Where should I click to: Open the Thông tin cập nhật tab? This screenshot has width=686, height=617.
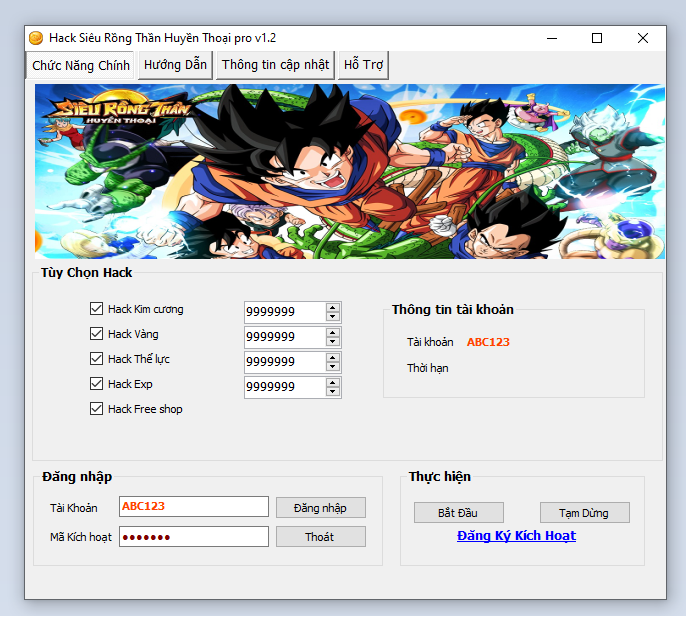(x=275, y=65)
